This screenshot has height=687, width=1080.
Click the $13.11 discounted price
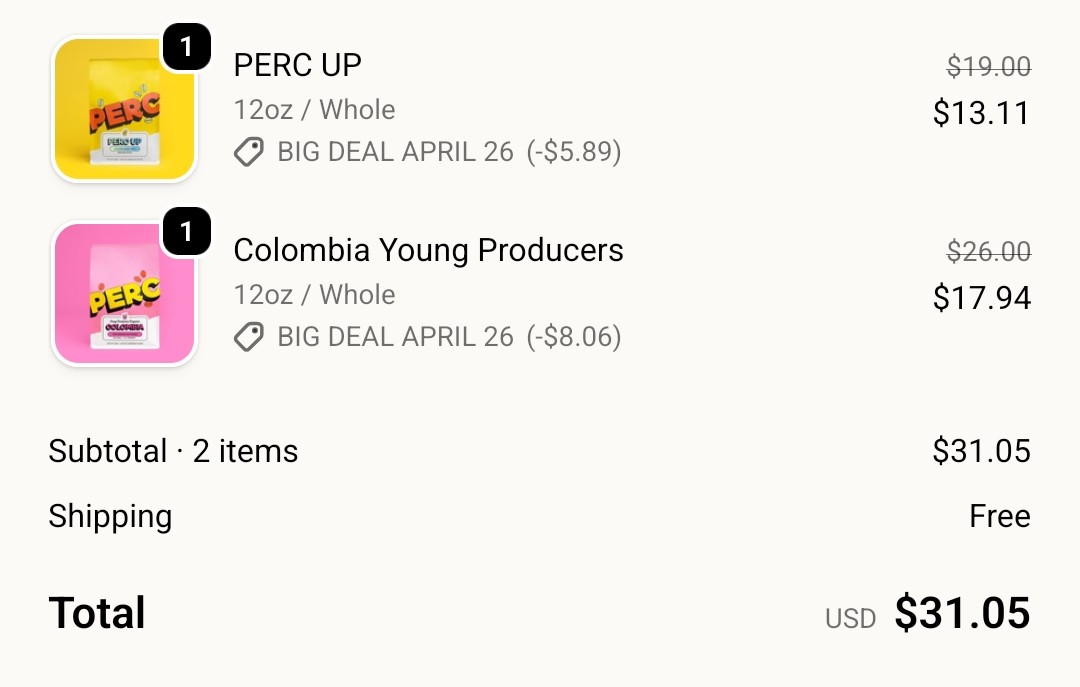[x=981, y=113]
